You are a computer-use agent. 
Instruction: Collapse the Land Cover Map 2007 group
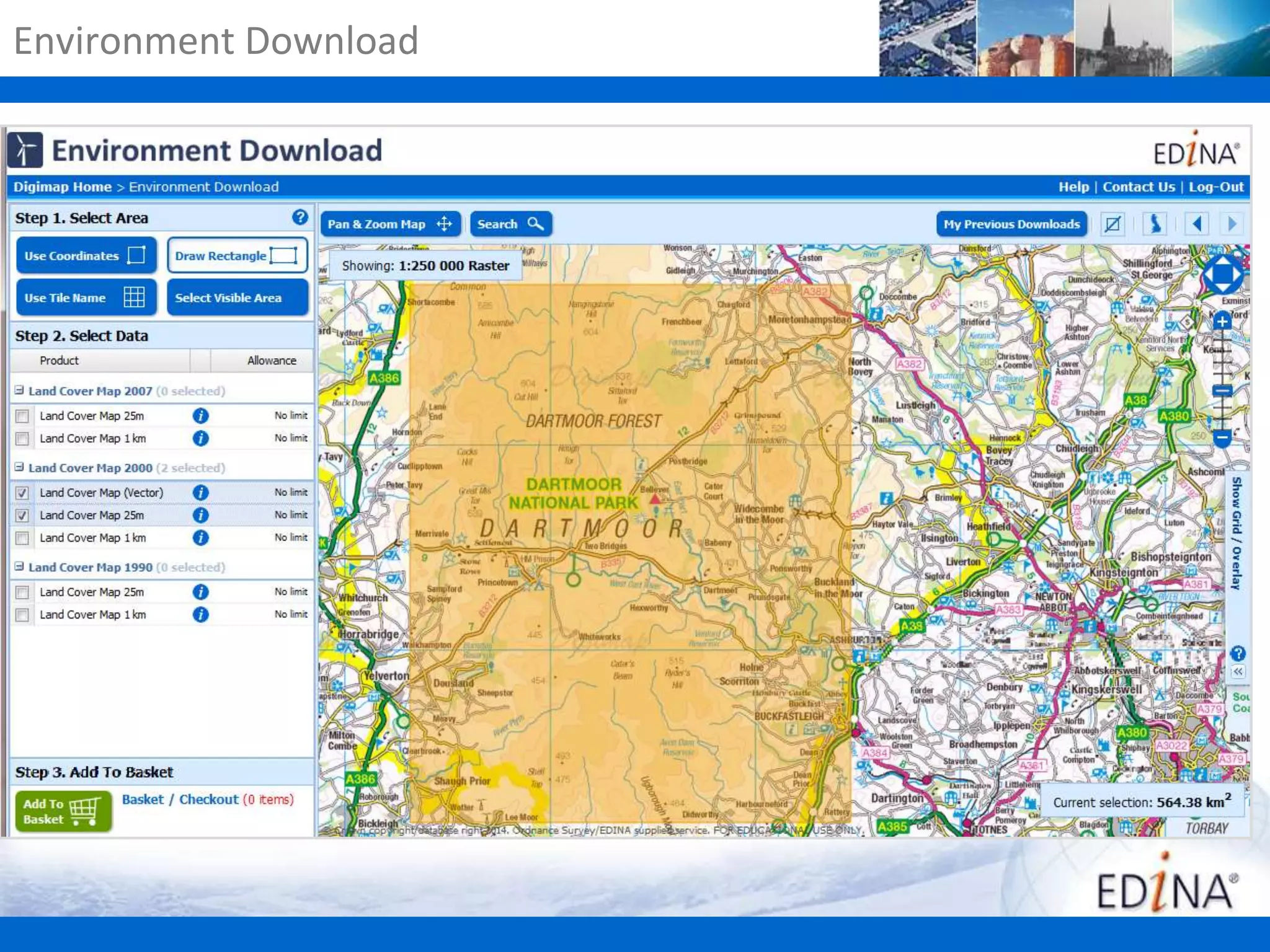click(19, 390)
